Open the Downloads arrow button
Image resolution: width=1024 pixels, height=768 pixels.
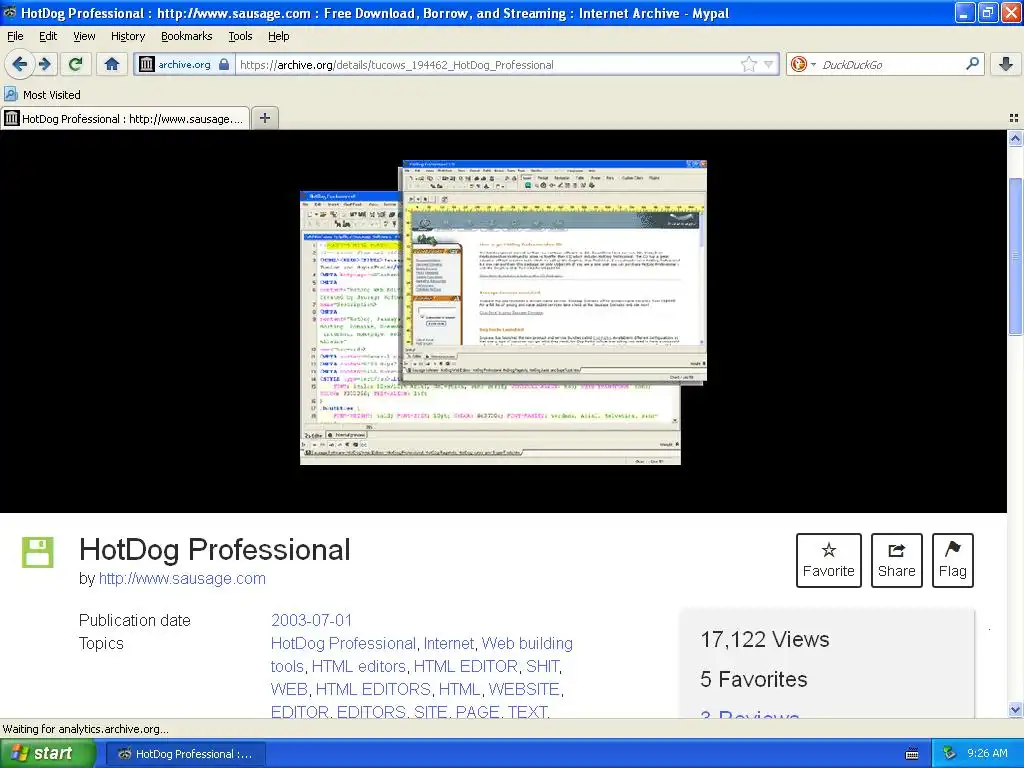tap(1006, 64)
